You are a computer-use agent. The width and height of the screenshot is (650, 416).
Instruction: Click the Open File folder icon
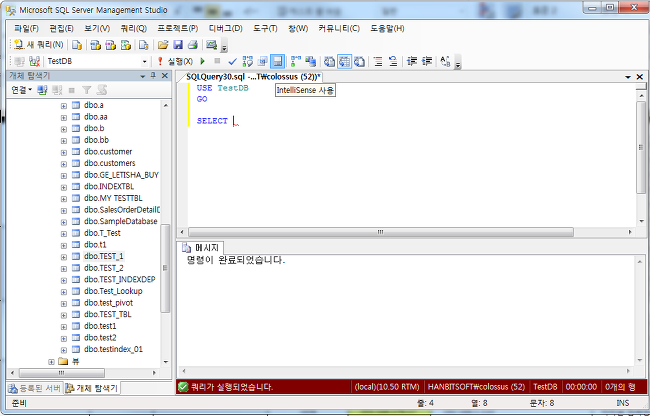point(163,45)
